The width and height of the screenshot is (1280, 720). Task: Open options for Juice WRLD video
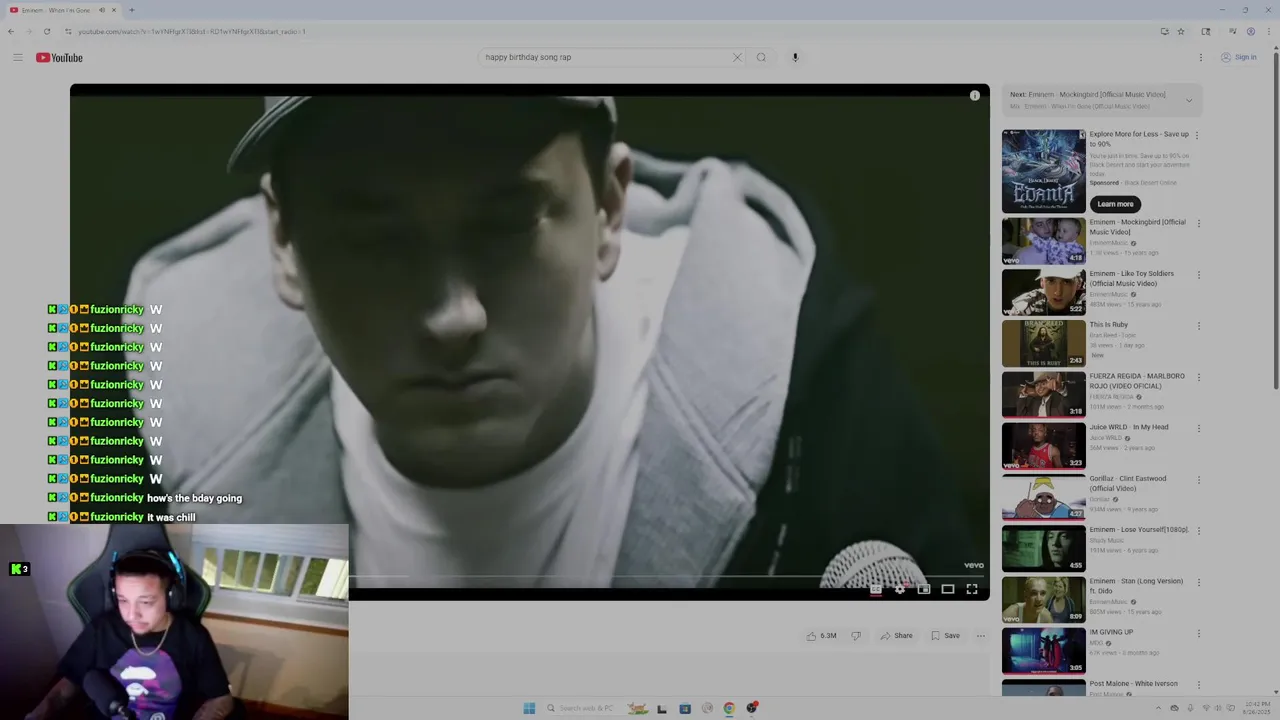point(1197,428)
